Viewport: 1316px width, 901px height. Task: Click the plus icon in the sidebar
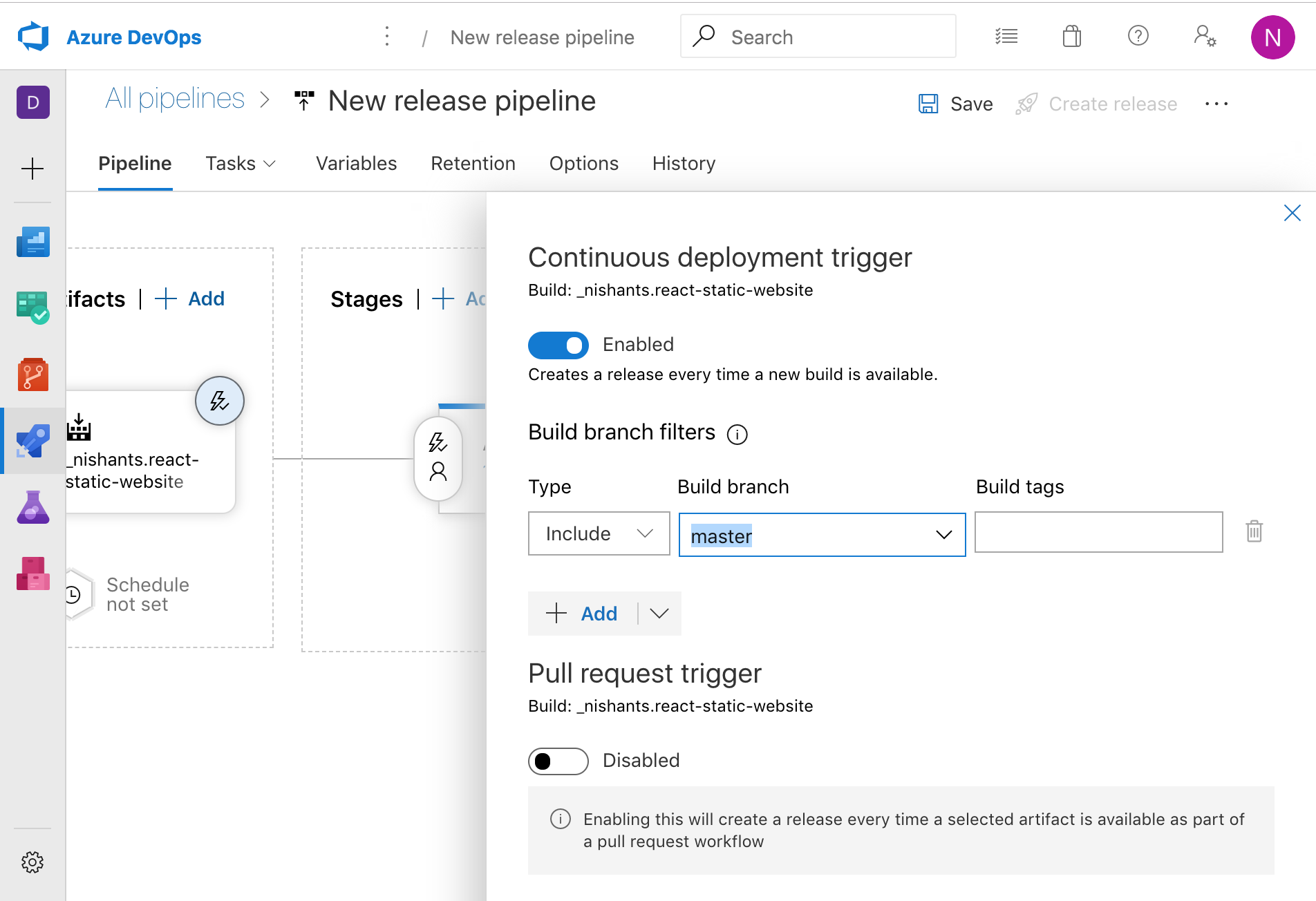(x=32, y=169)
